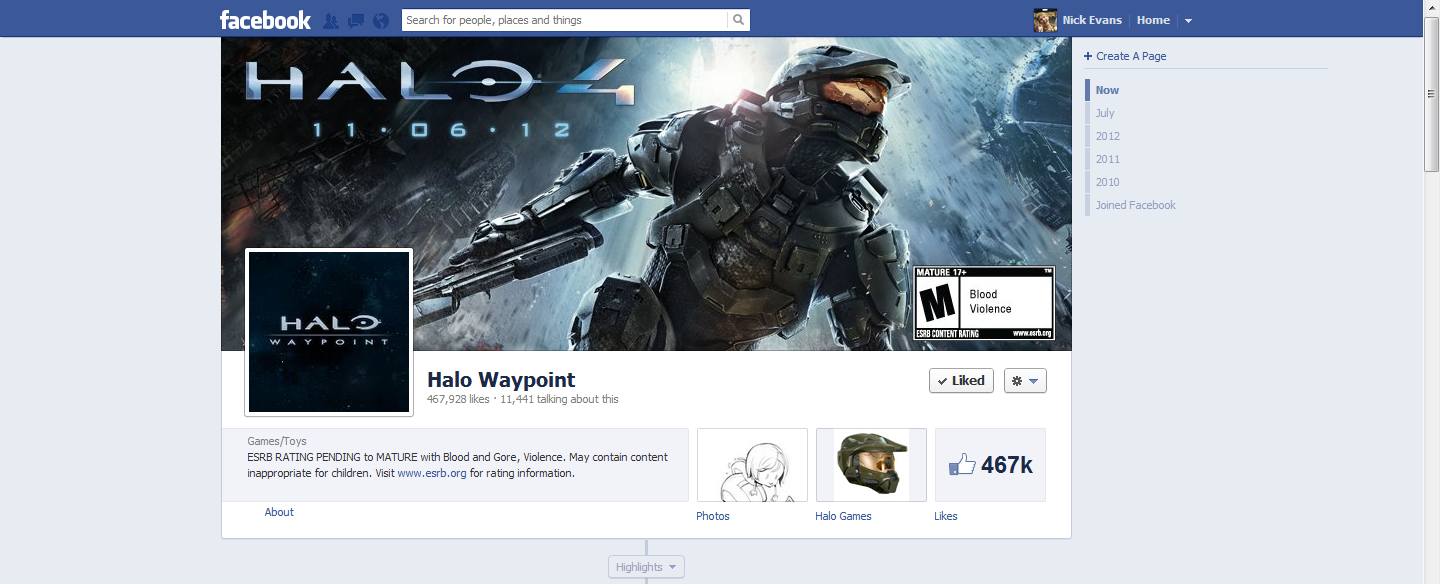The height and width of the screenshot is (584, 1440).
Task: Click inside the Facebook search field
Action: point(565,20)
